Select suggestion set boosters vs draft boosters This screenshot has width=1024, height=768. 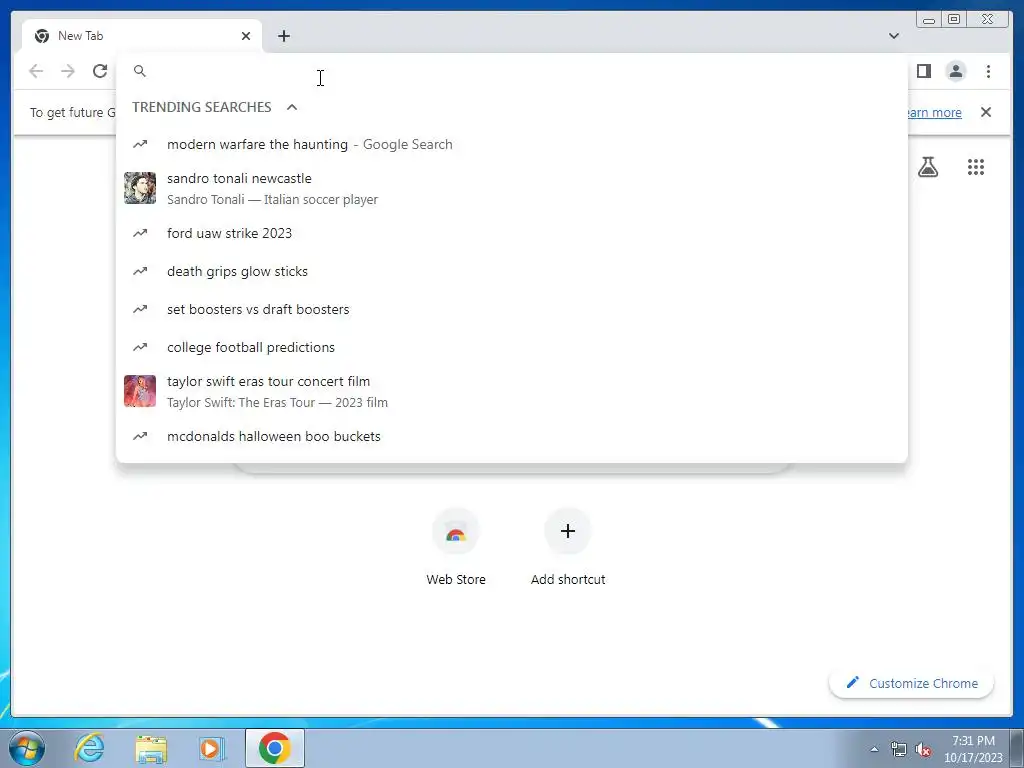[511, 309]
